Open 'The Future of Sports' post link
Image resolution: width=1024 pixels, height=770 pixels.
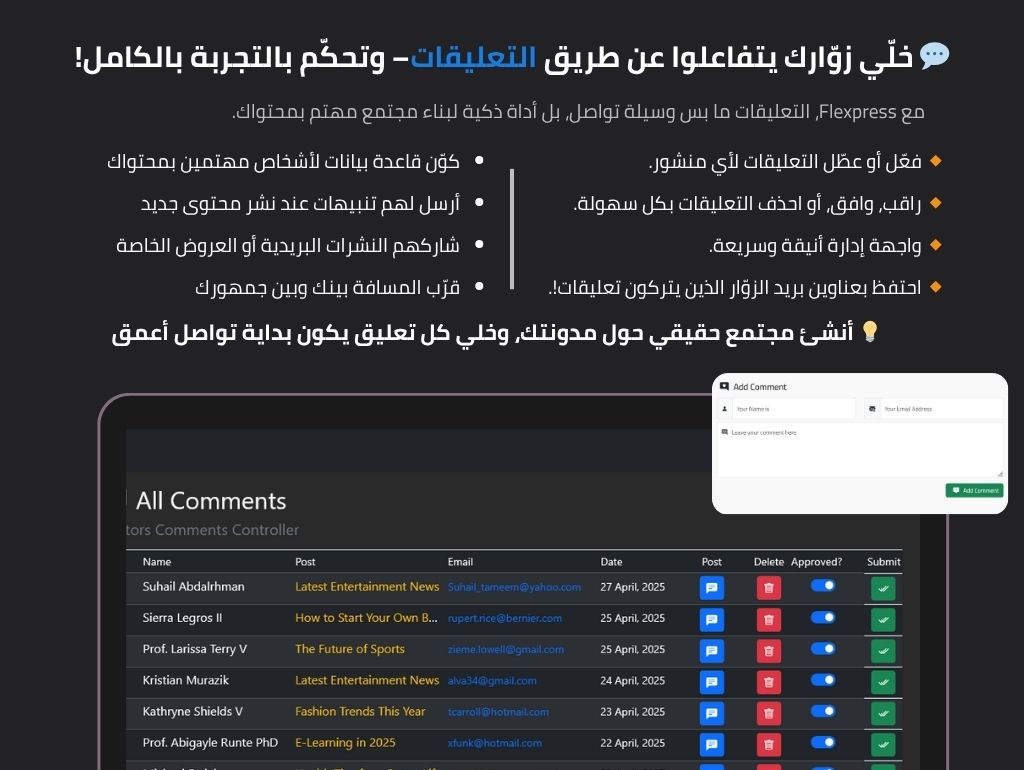click(349, 649)
